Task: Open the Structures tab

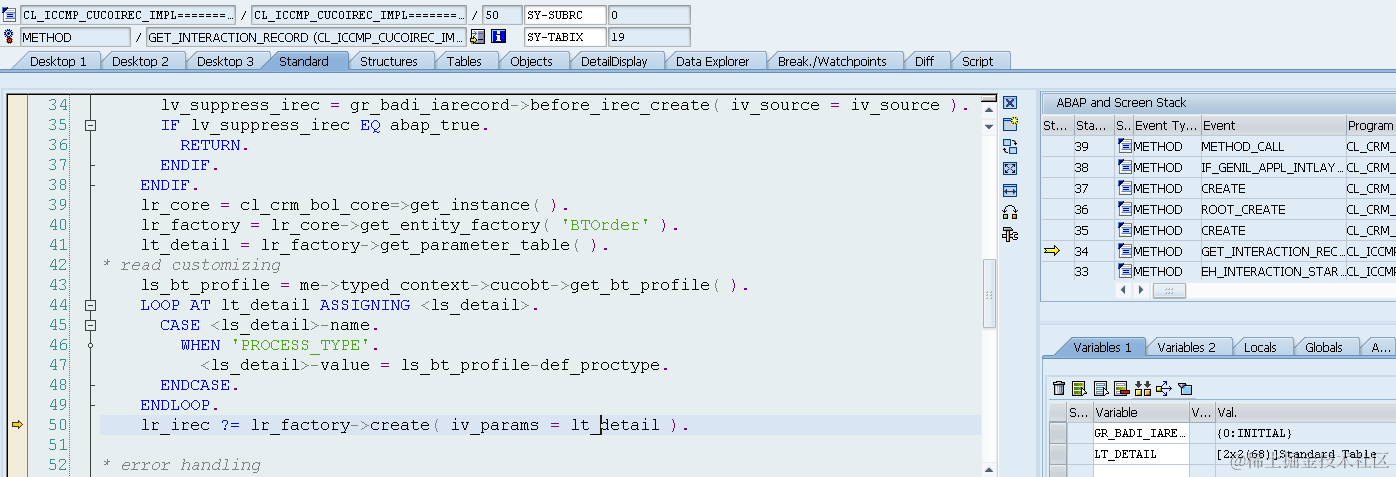Action: point(389,61)
